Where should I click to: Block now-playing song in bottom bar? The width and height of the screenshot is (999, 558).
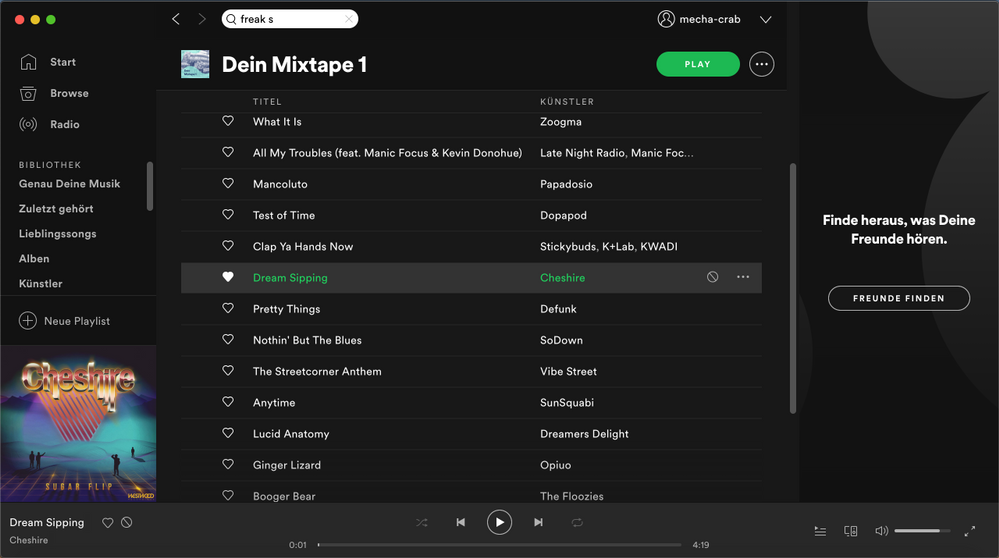coord(127,522)
